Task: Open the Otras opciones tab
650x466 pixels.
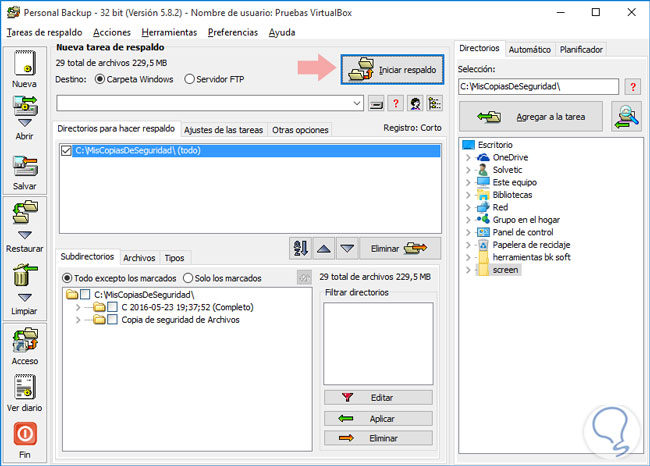Action: [300, 130]
